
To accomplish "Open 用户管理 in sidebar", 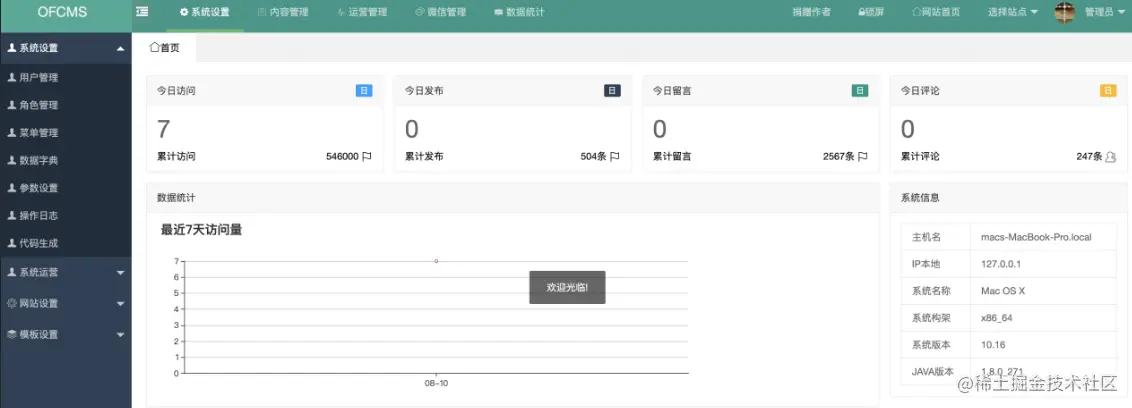I will pos(66,77).
